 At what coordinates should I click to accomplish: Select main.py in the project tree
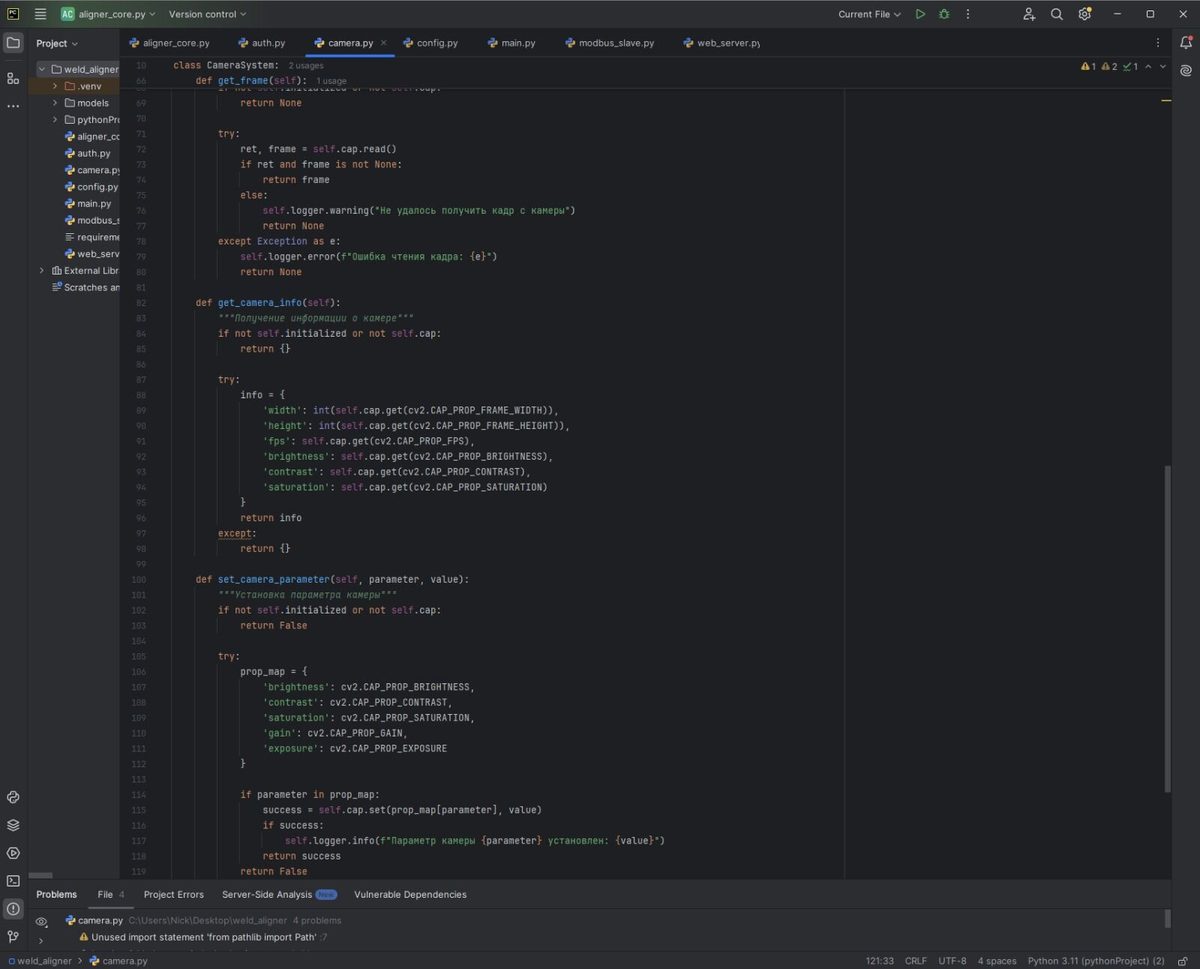click(94, 203)
